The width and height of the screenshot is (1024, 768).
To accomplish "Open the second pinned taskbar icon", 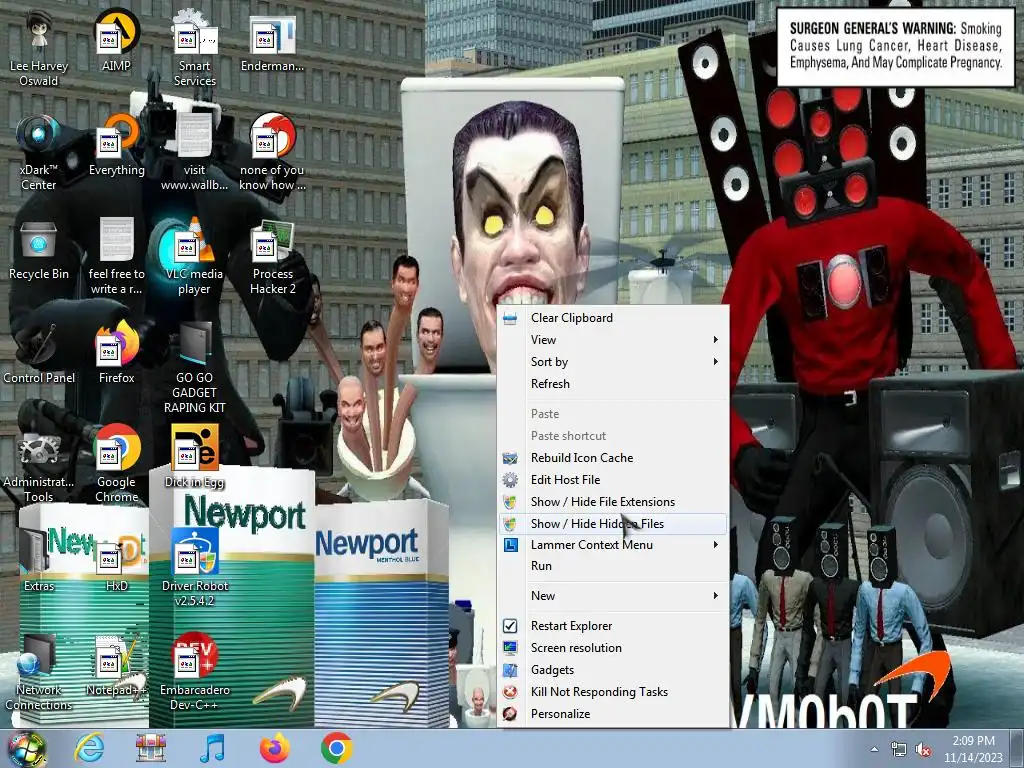I will 151,748.
